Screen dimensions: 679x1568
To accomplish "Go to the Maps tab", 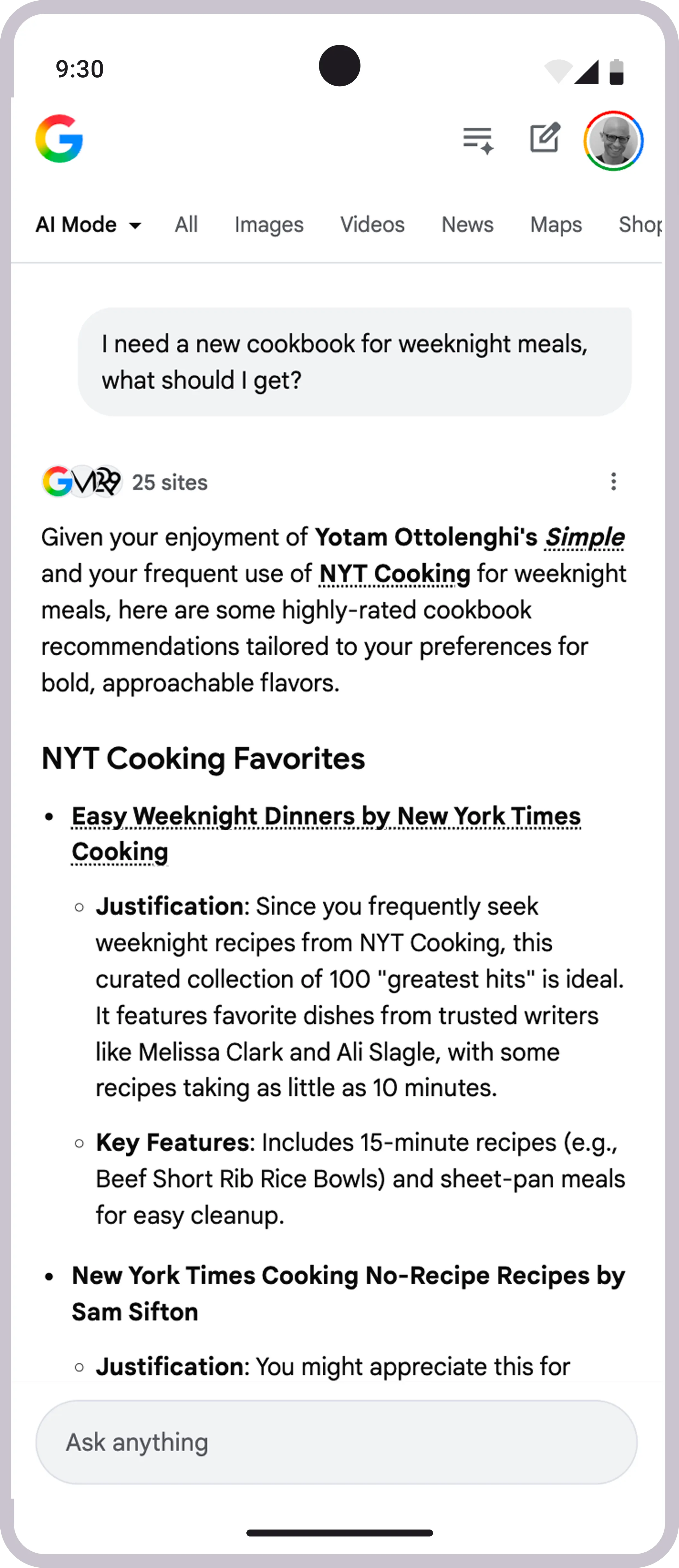I will pyautogui.click(x=556, y=225).
